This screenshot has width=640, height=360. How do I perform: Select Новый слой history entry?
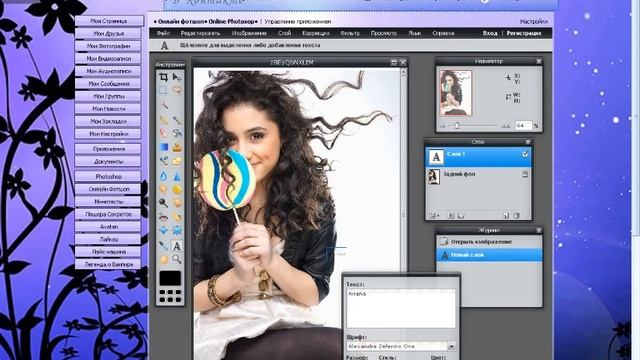tap(489, 255)
